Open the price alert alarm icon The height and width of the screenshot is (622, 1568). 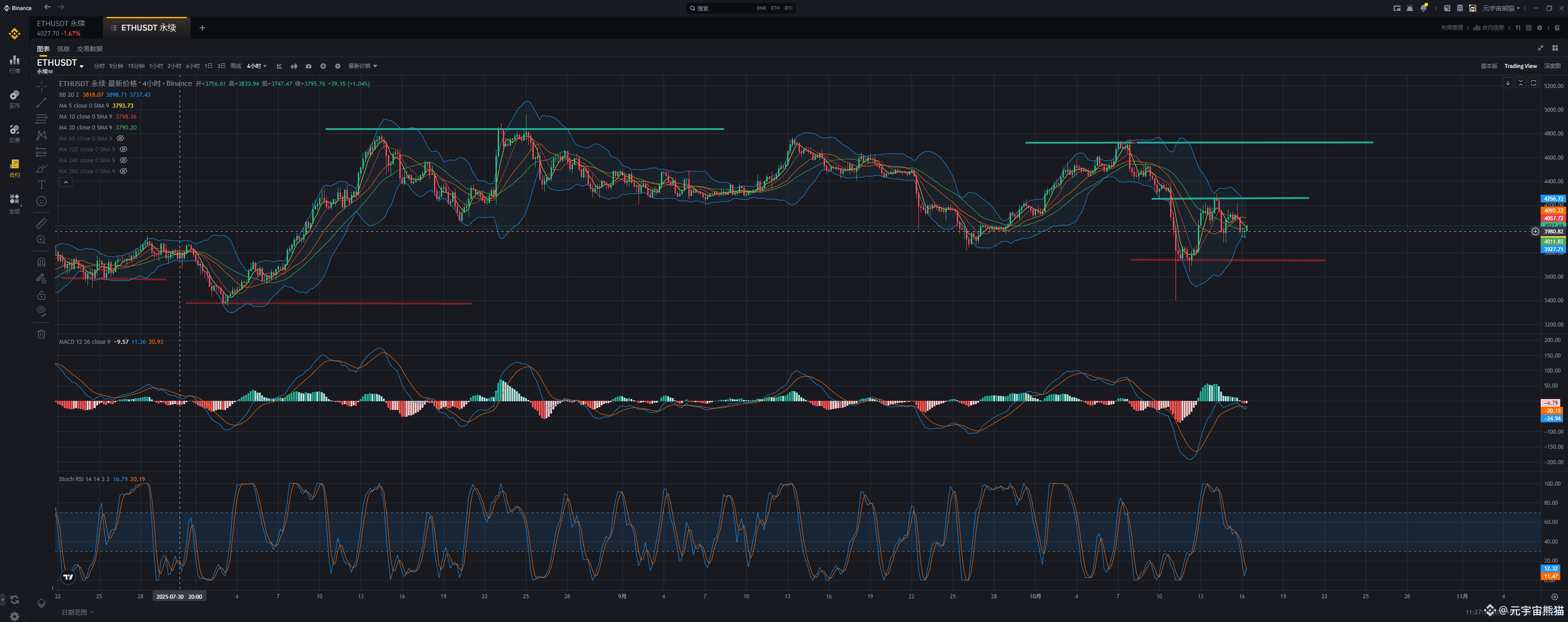[x=1410, y=8]
